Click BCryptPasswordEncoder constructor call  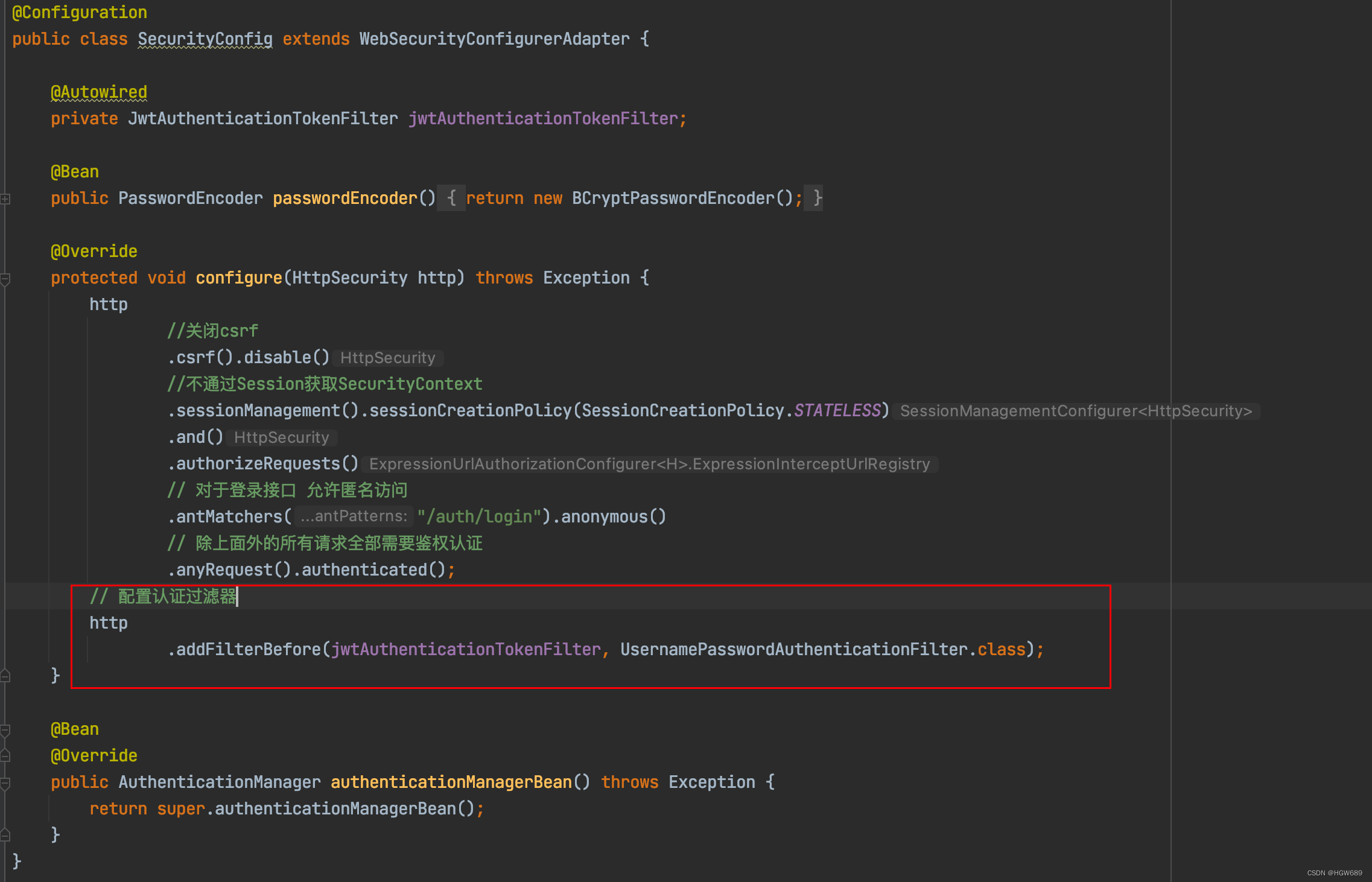682,198
